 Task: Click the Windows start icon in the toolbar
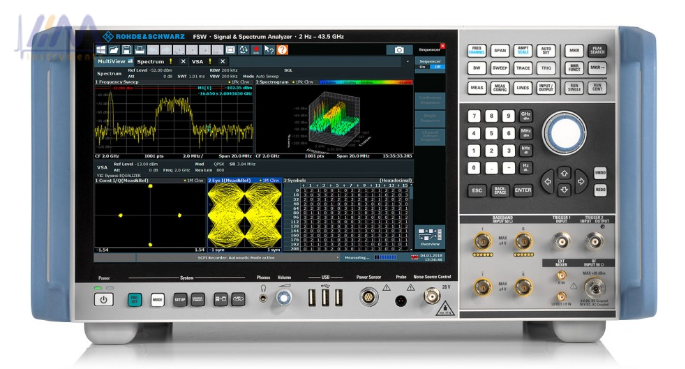(x=101, y=50)
